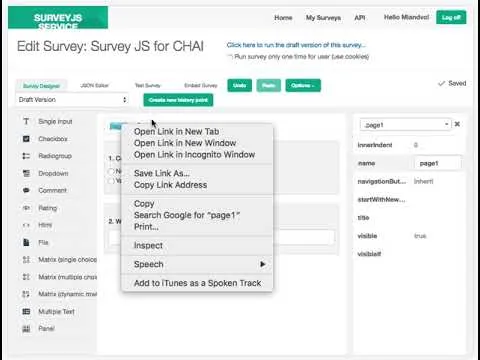Open link to run draft survey version
The width and height of the screenshot is (480, 360).
click(296, 45)
